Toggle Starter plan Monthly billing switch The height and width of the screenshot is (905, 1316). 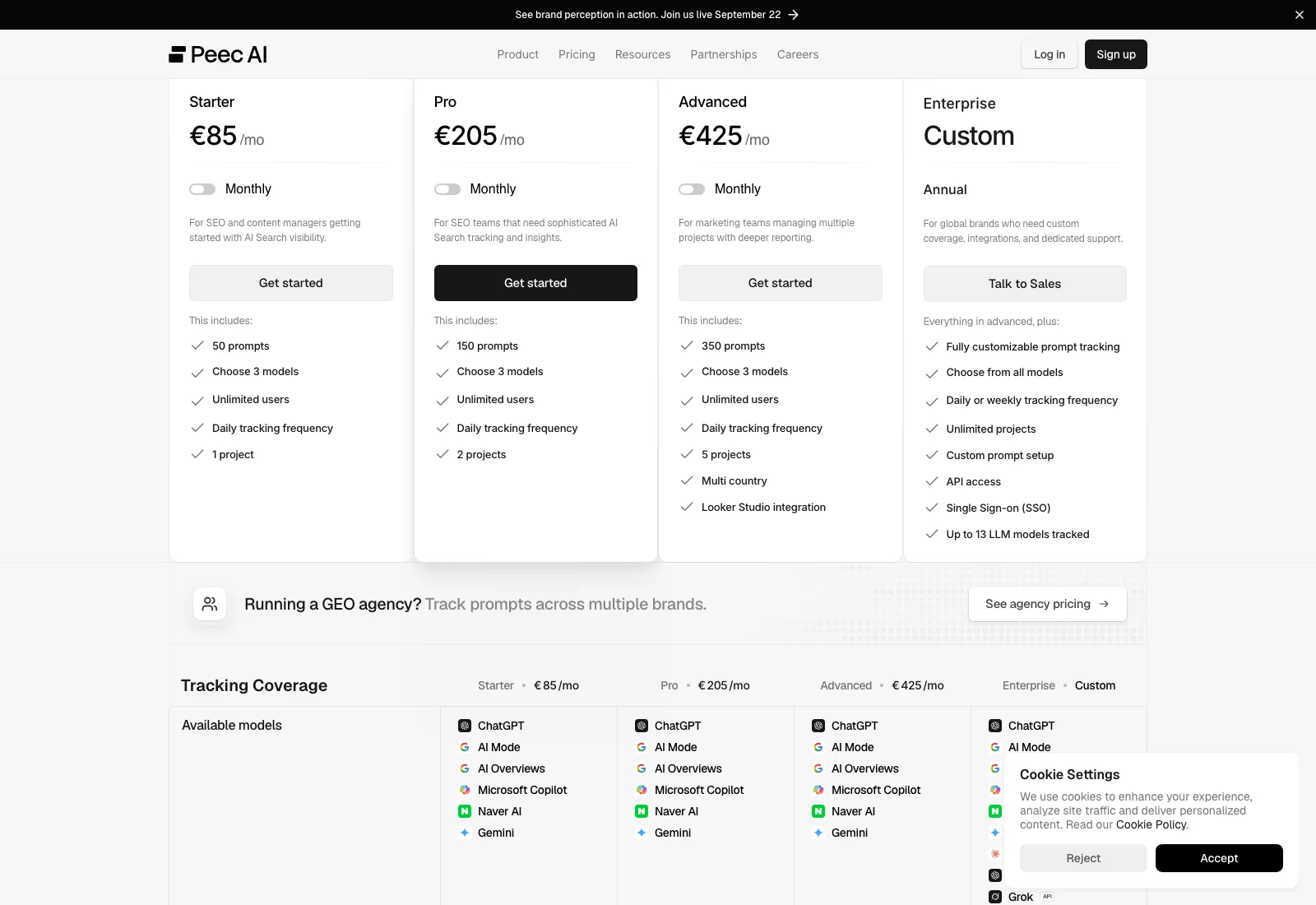(202, 189)
